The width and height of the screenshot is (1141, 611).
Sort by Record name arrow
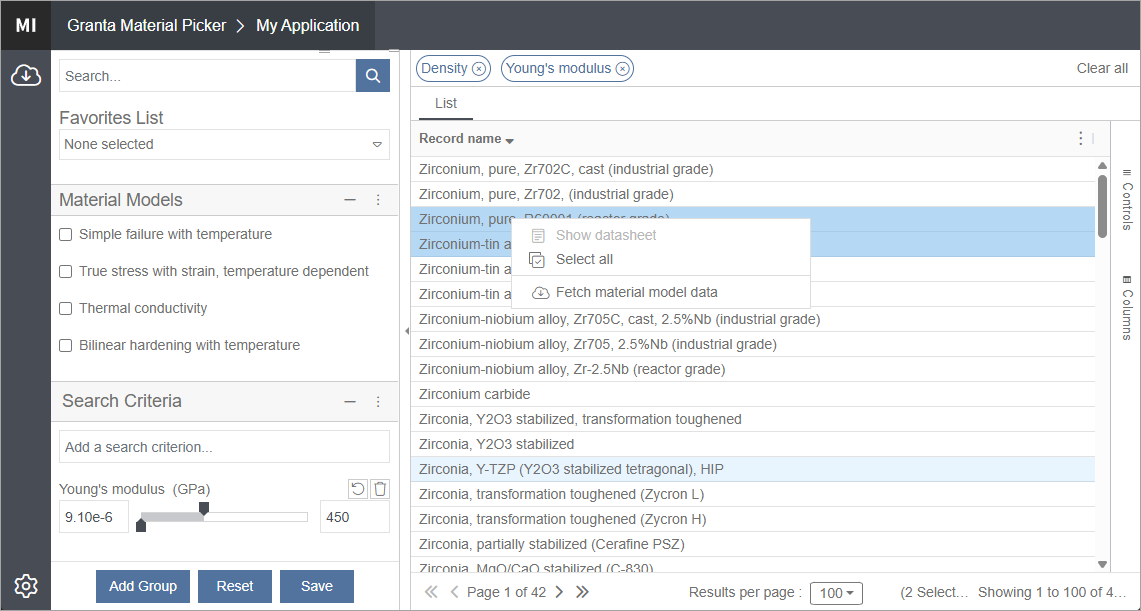click(x=509, y=140)
